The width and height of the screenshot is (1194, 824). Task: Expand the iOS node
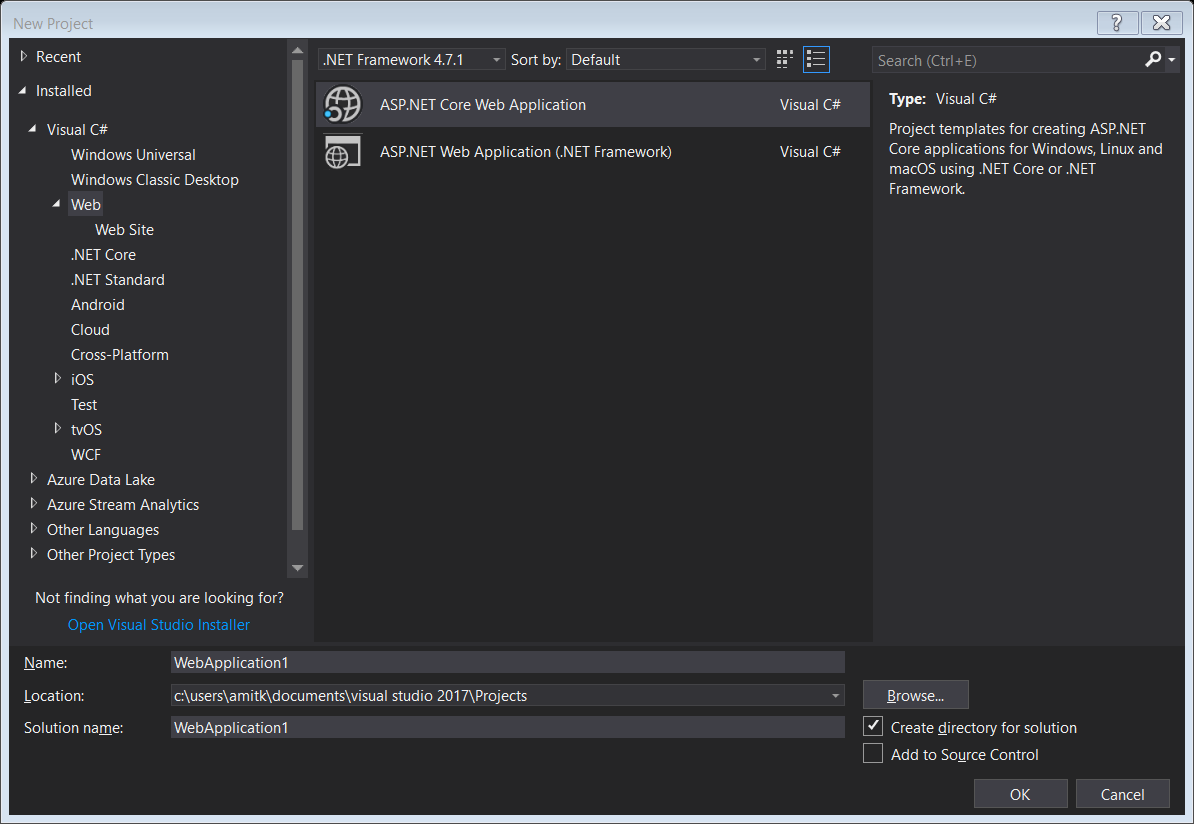pos(57,378)
